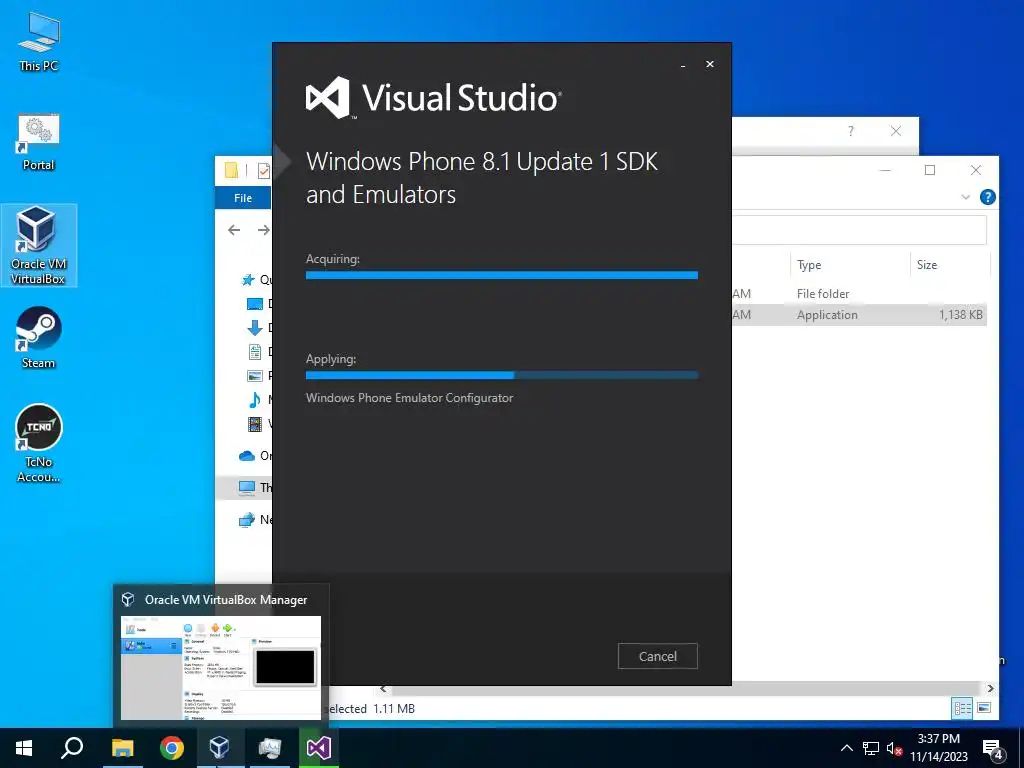Click the Explorer properties checkmark toolbar icon
1024x768 pixels.
point(264,171)
